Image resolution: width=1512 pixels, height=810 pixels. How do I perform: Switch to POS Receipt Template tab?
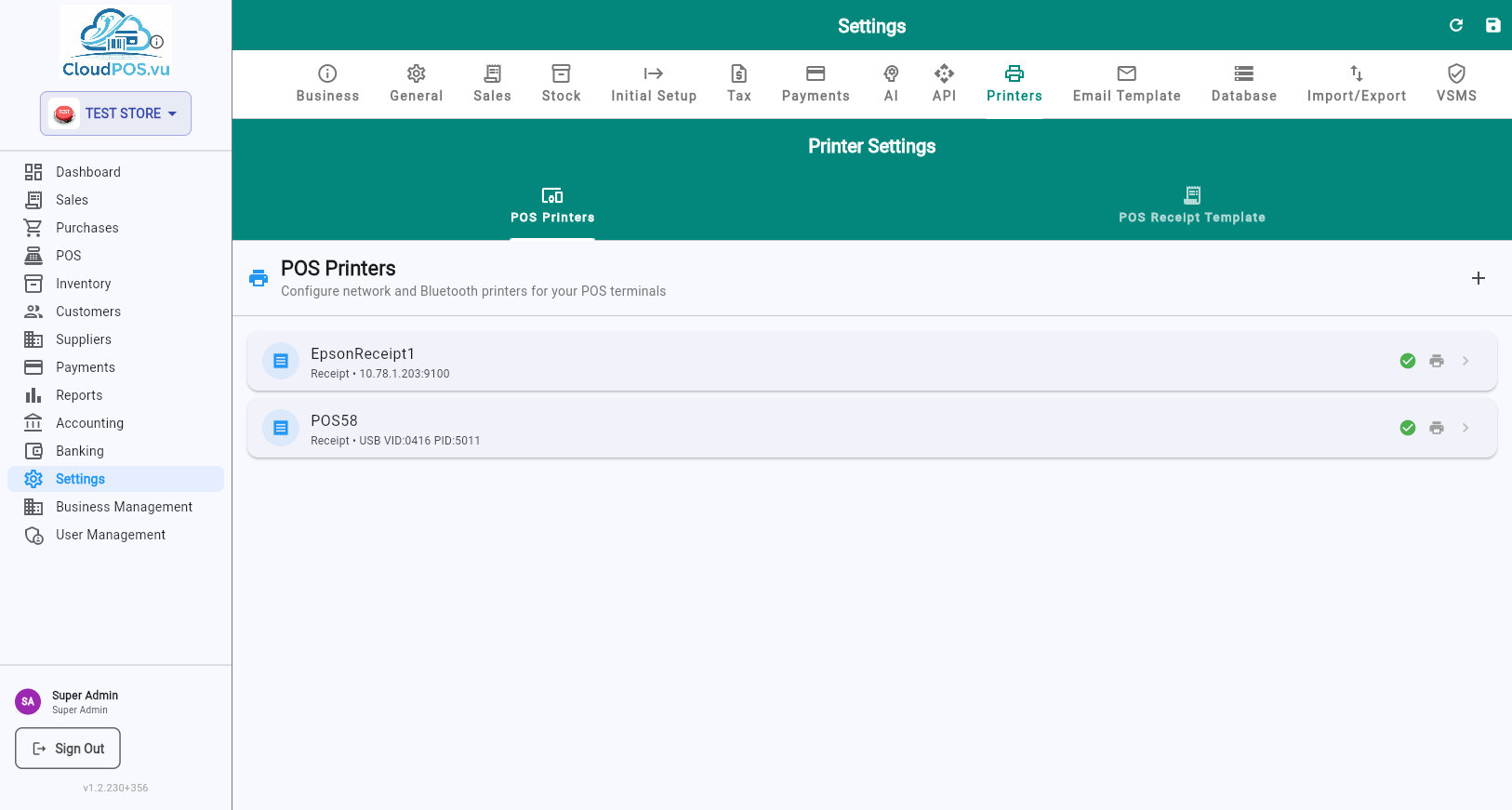click(1191, 206)
